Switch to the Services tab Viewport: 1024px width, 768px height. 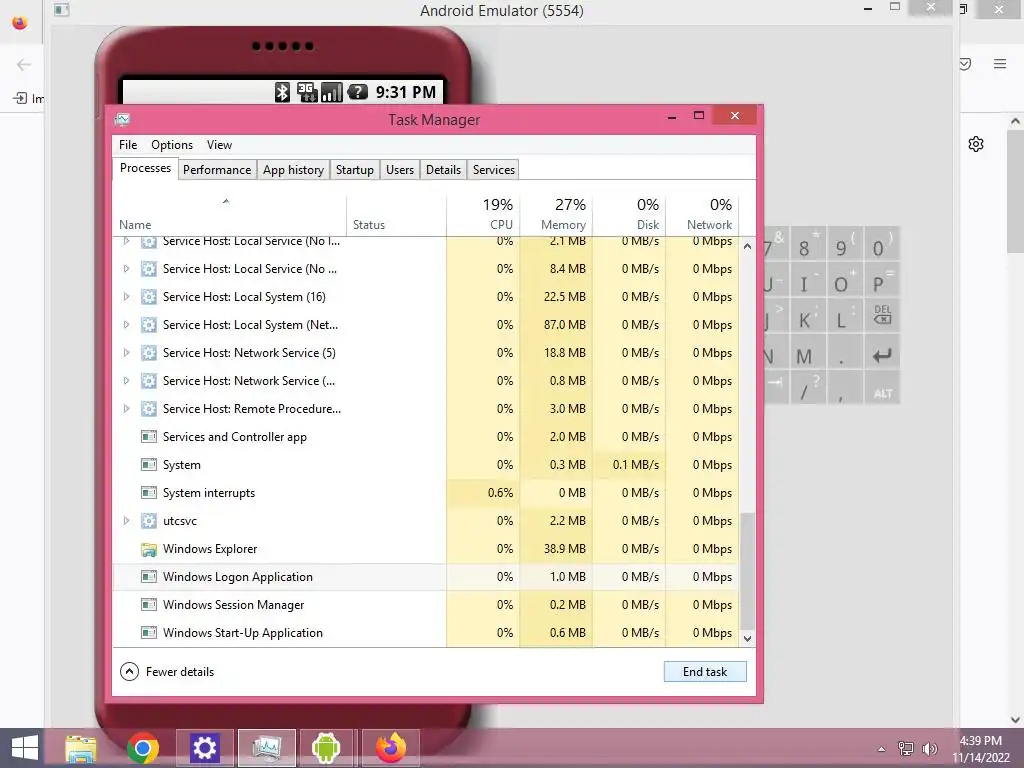pos(494,170)
